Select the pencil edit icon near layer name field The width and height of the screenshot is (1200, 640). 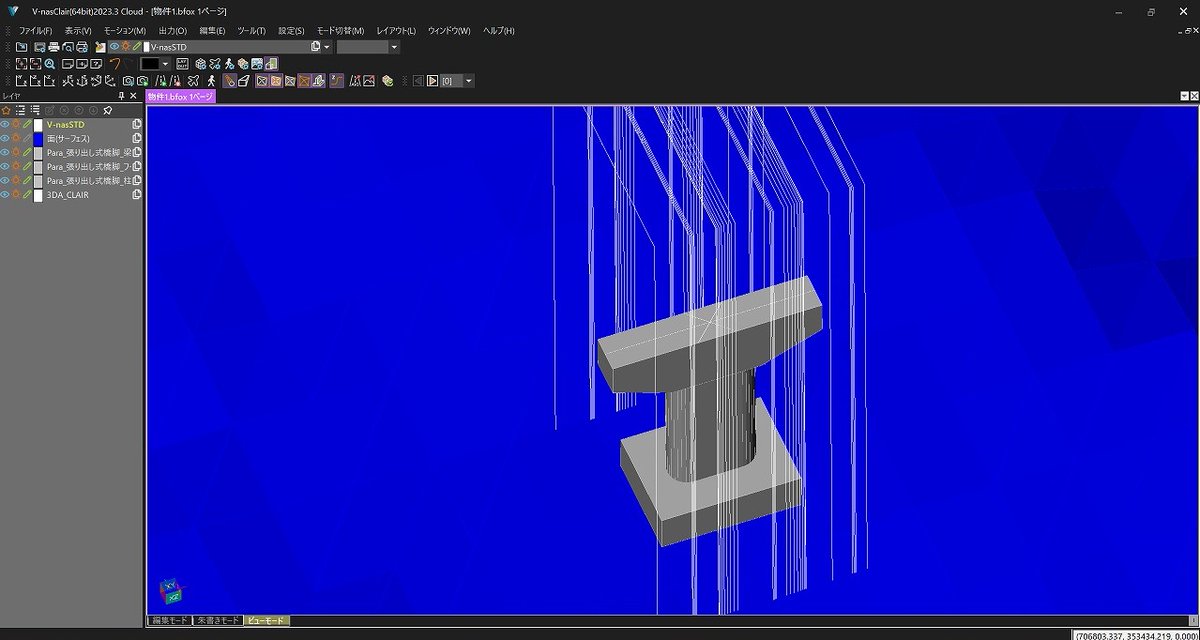[136, 47]
